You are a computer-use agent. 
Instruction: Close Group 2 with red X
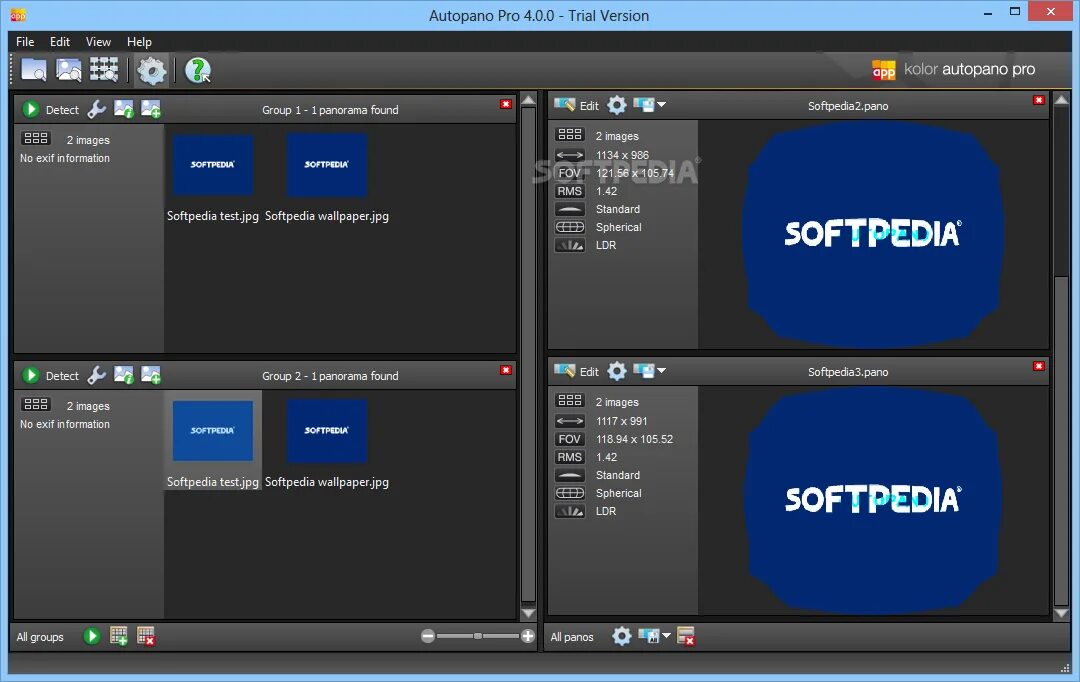(x=506, y=370)
